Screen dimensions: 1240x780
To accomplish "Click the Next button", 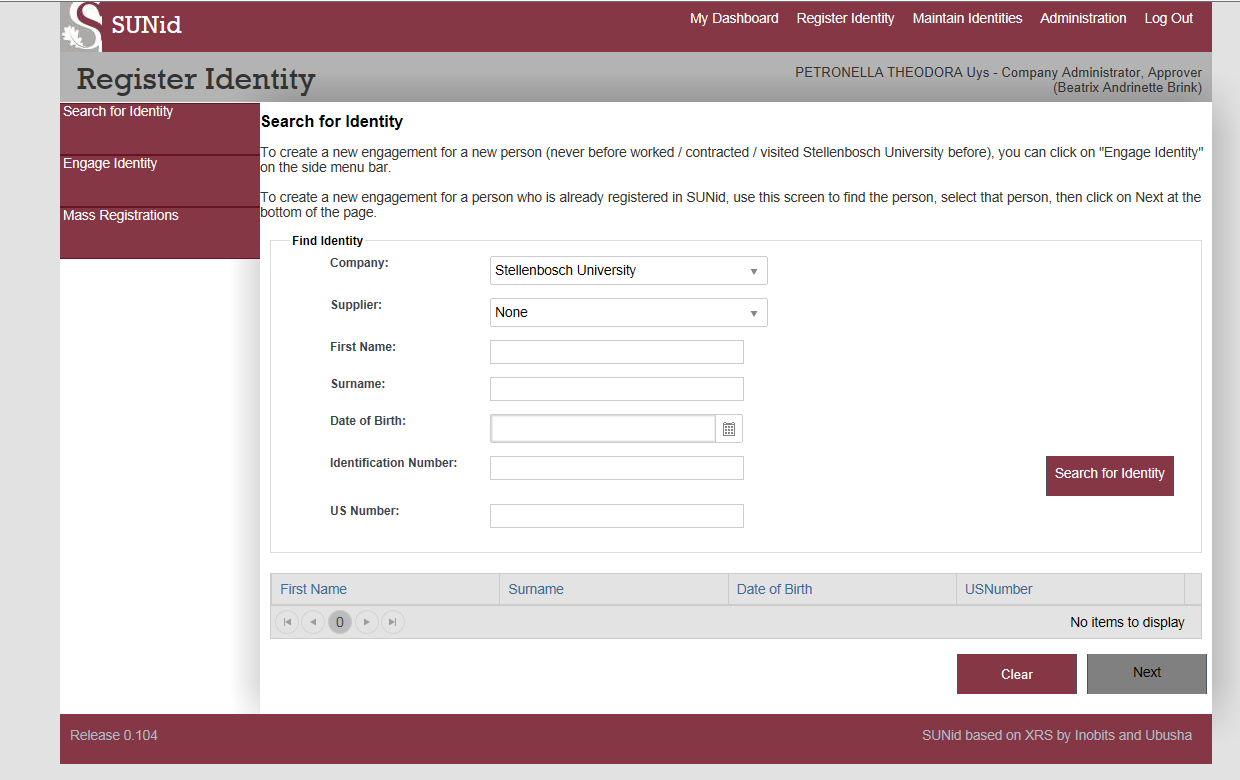I will point(1147,673).
